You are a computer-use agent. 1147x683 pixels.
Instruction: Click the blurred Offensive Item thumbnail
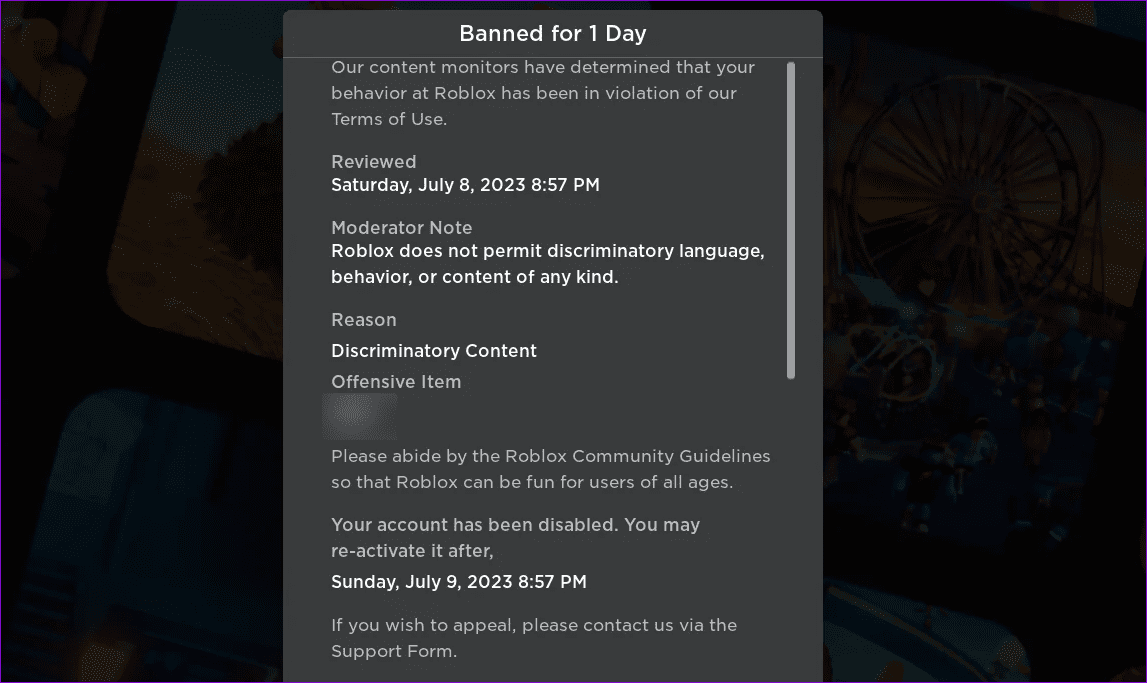coord(360,415)
